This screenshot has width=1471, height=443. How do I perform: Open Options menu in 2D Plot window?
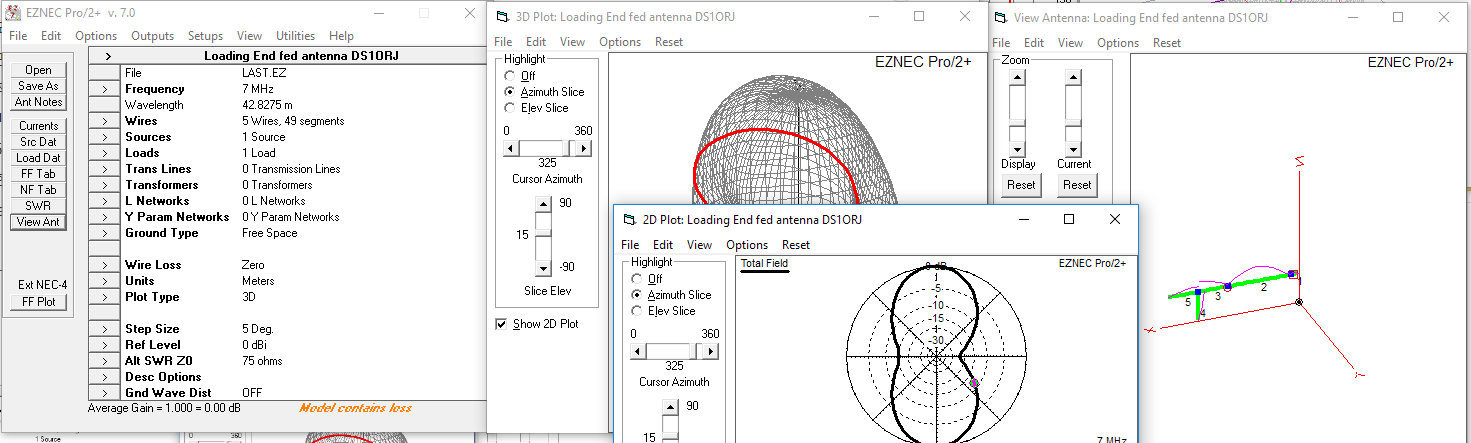pos(747,245)
